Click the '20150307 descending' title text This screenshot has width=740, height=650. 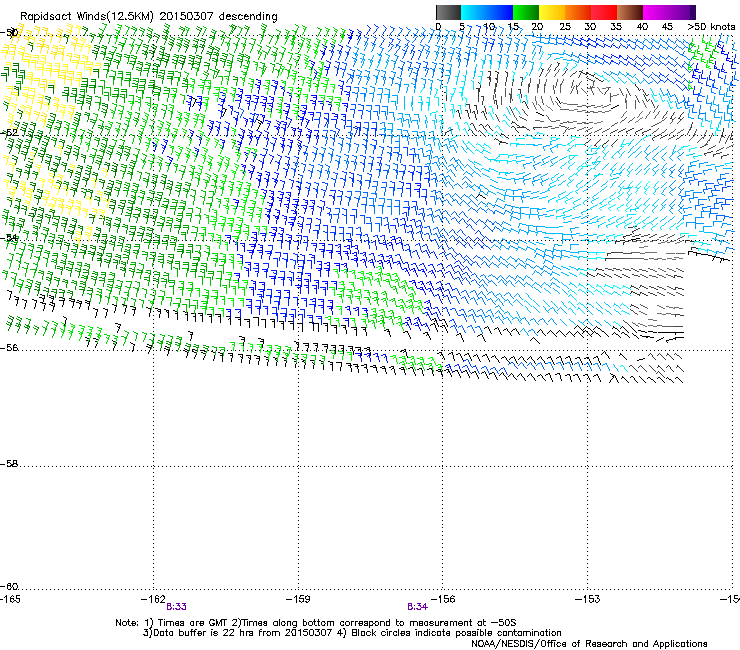click(219, 17)
